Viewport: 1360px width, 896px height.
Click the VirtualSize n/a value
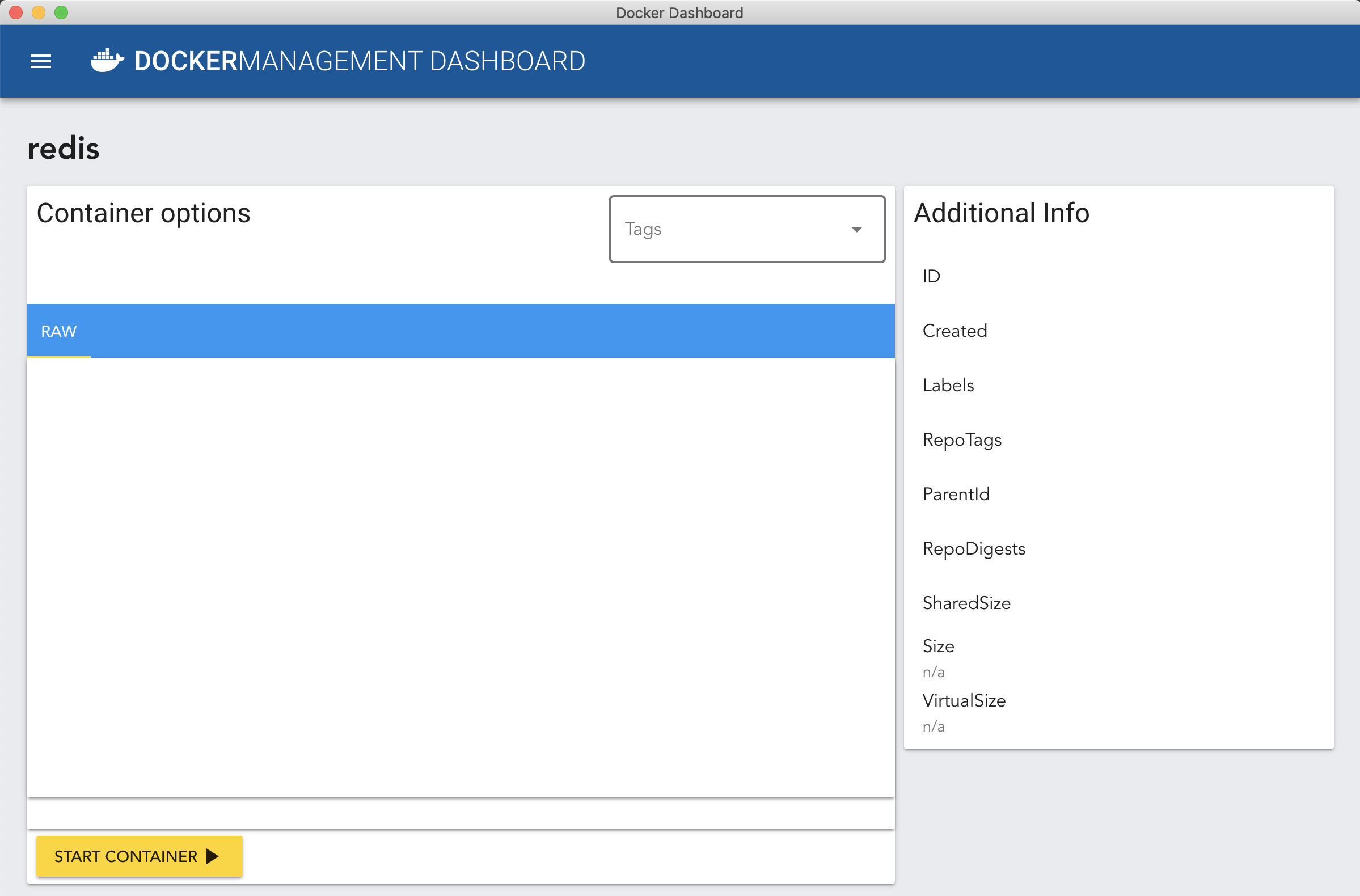(933, 726)
